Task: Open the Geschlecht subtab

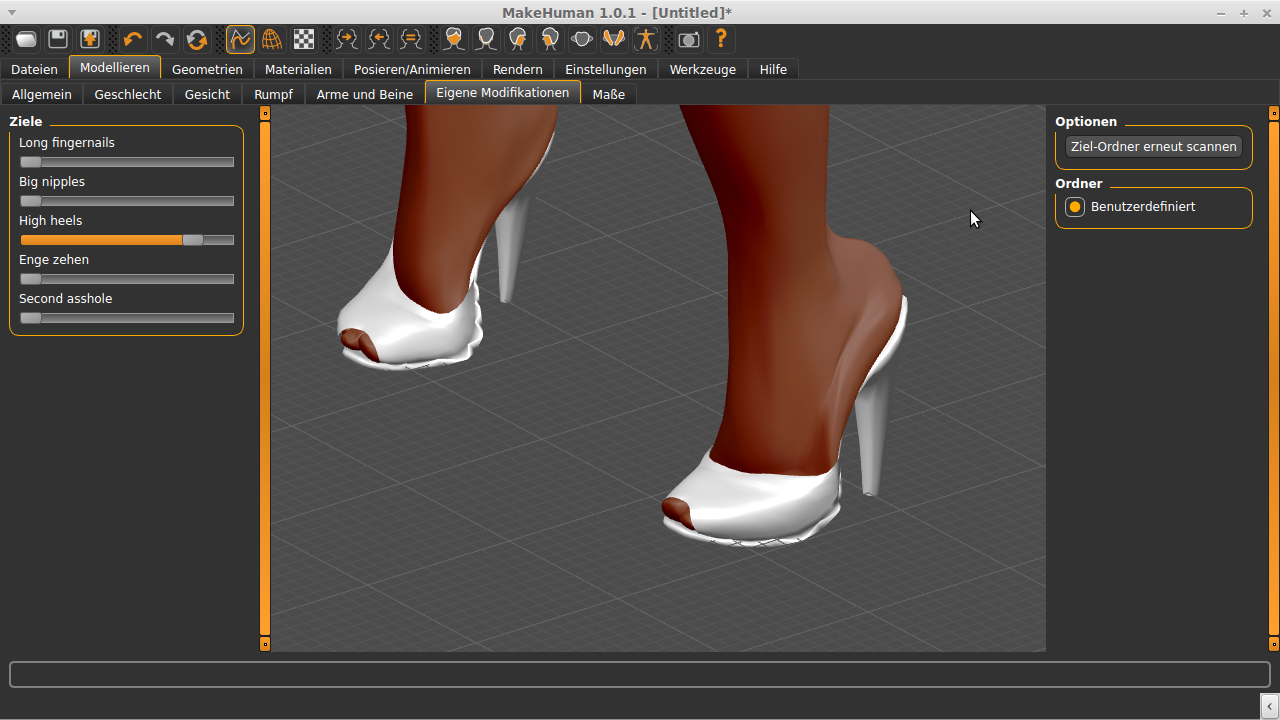Action: (x=128, y=94)
